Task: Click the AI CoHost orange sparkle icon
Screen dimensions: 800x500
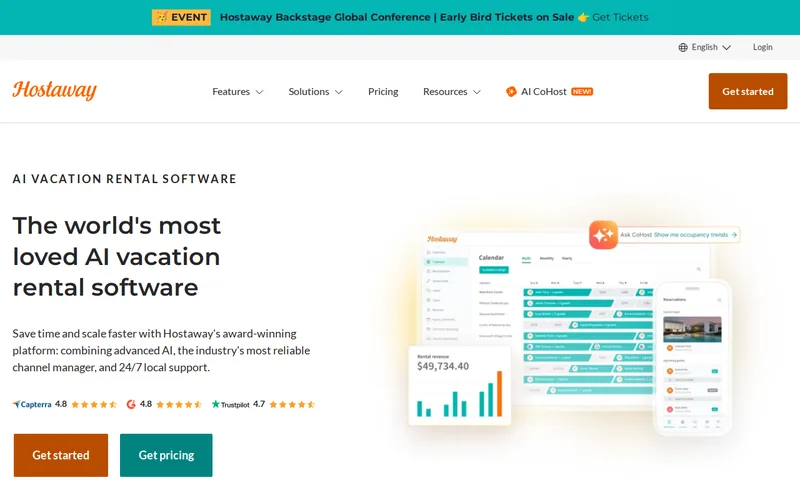Action: click(511, 91)
